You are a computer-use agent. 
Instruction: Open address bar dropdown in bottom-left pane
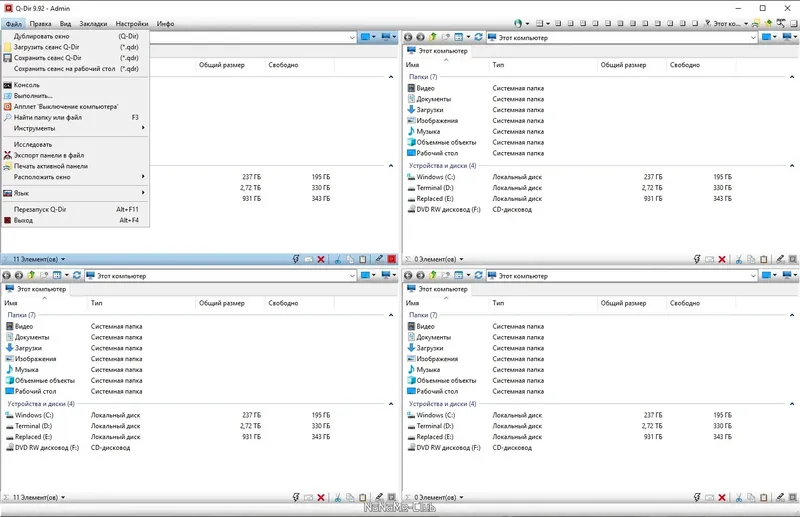pos(352,276)
